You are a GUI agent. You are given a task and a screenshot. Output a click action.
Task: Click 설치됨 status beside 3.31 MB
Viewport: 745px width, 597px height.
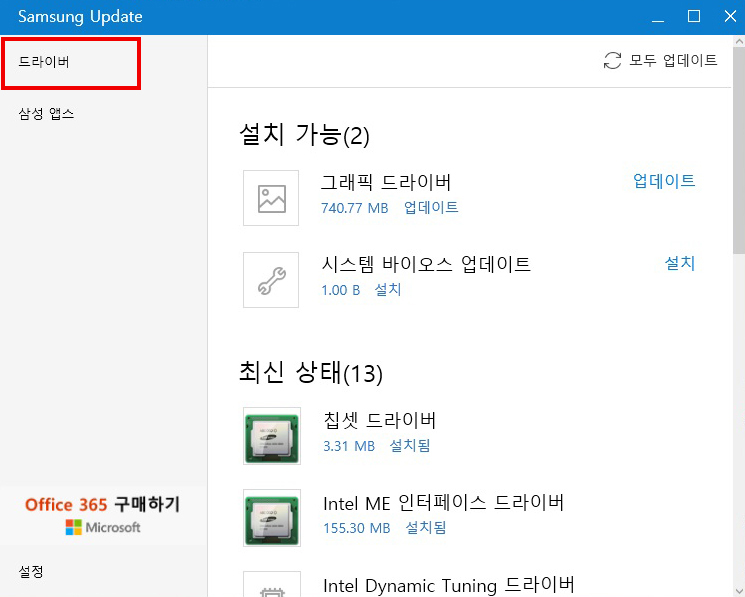[410, 445]
